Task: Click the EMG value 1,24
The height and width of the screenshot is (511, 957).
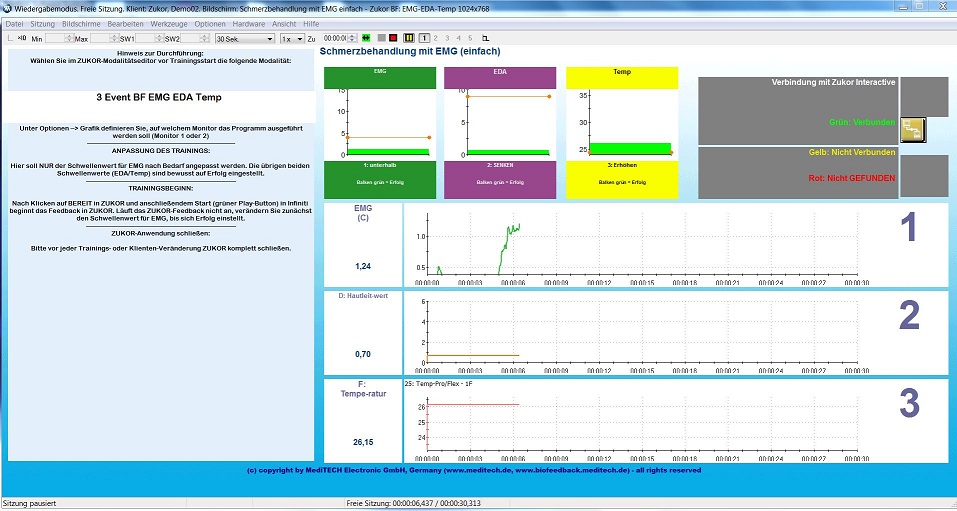Action: 363,266
